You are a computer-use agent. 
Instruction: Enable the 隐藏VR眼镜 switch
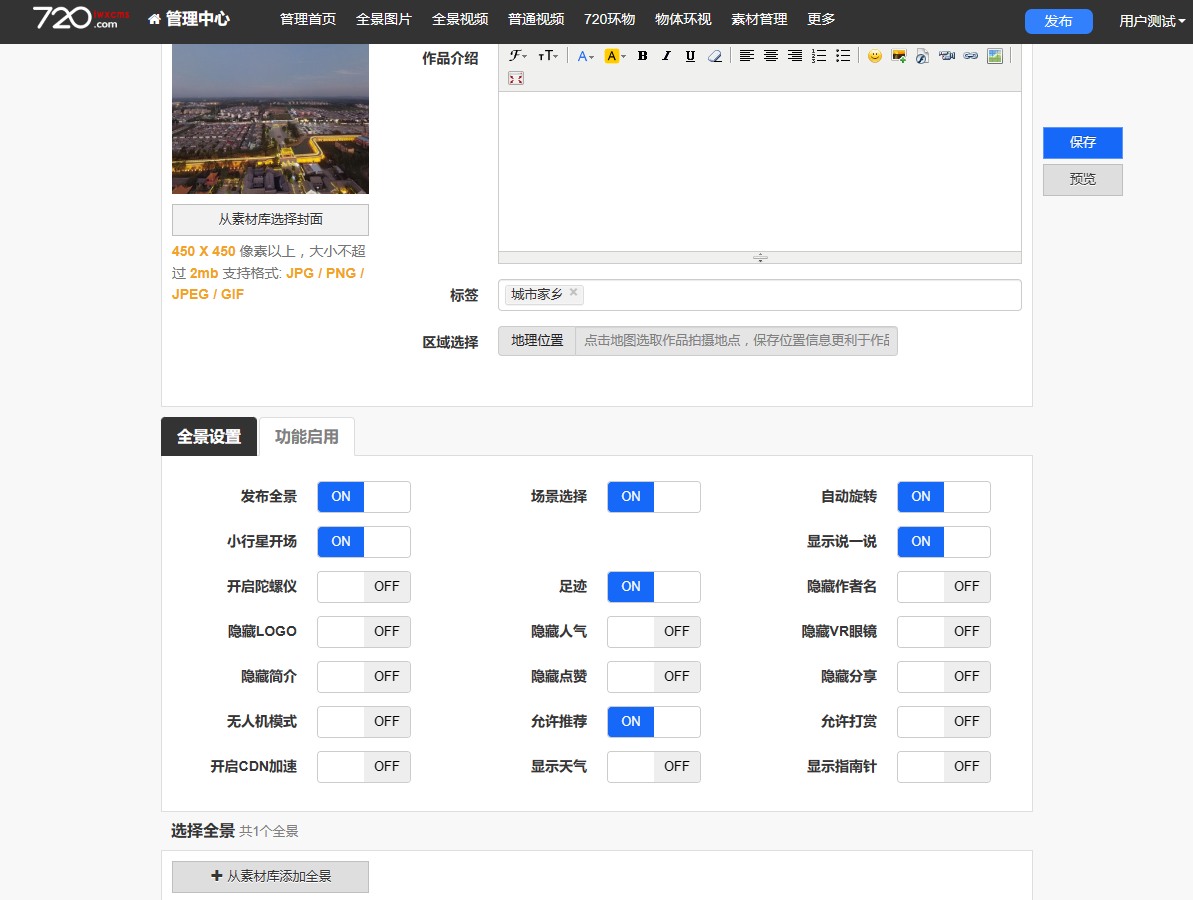pyautogui.click(x=943, y=631)
